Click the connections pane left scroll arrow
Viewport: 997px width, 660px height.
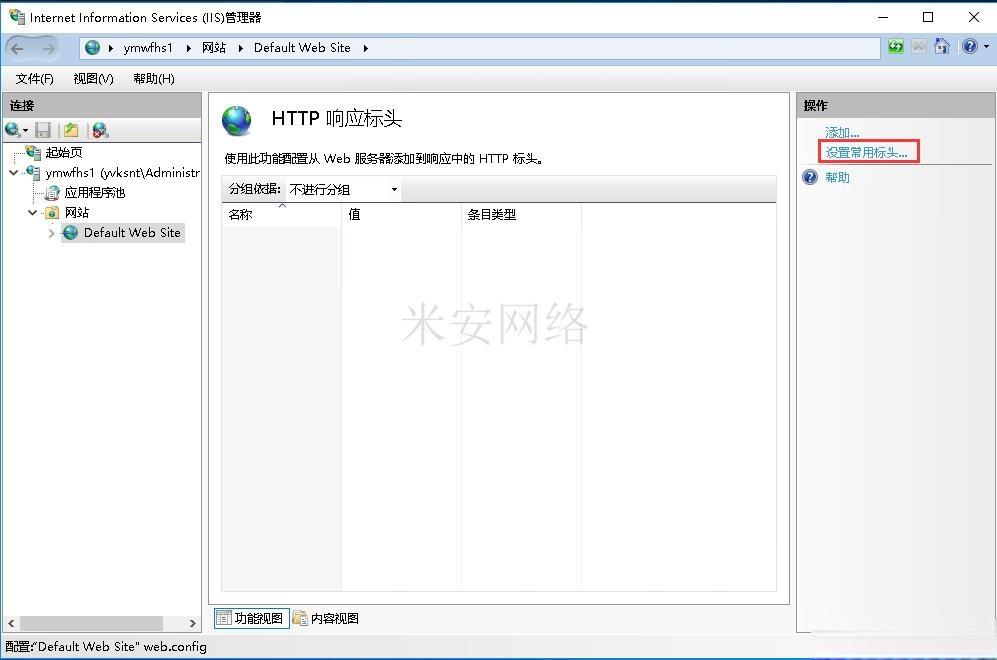pyautogui.click(x=11, y=623)
